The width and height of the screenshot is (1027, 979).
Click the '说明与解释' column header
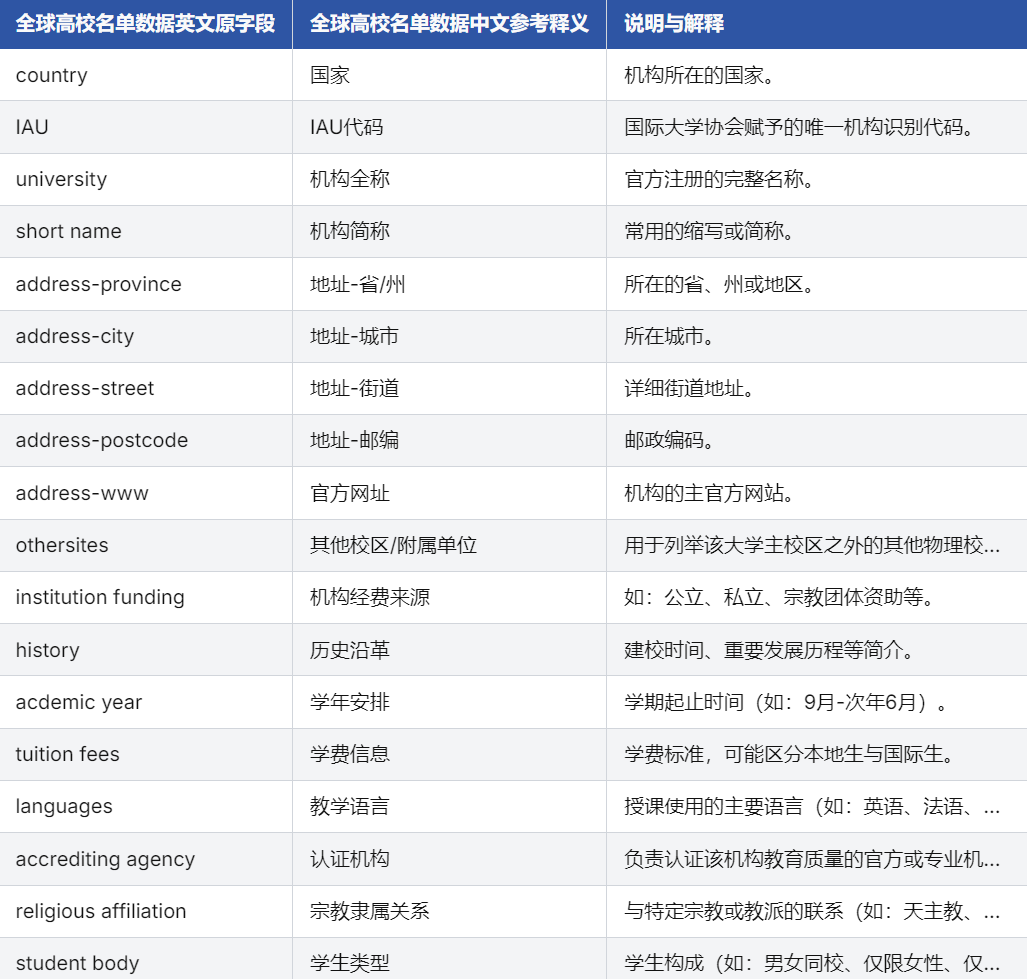[817, 24]
